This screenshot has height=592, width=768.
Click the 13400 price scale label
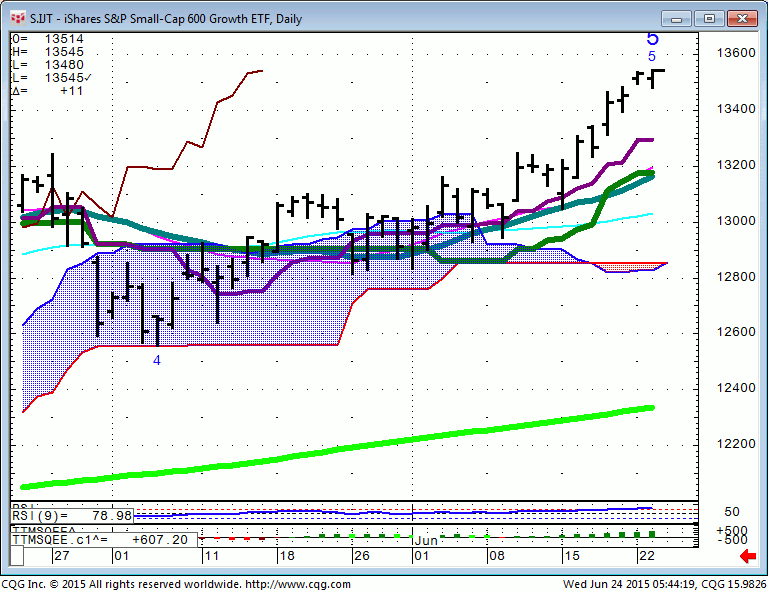(736, 109)
